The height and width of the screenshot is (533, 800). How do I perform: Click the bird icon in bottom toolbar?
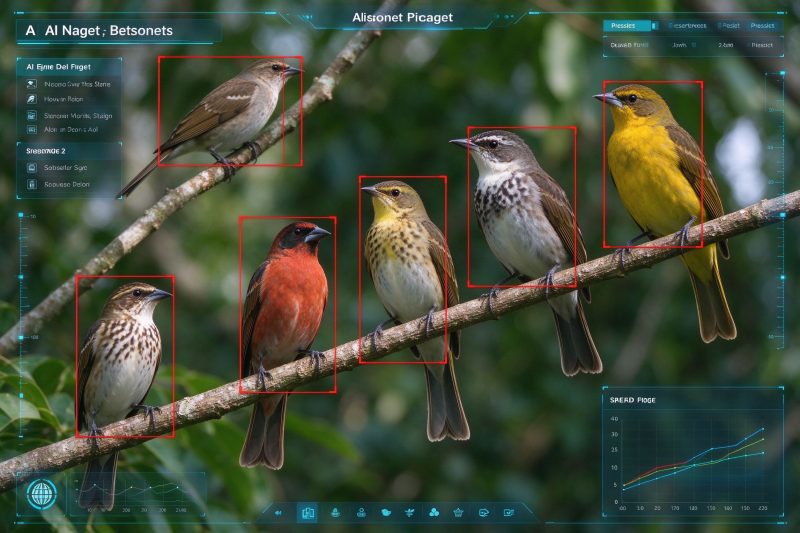[x=386, y=513]
